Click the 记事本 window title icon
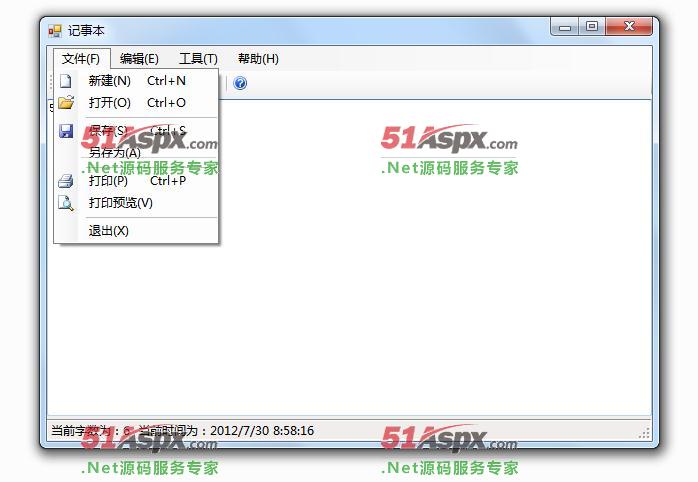Viewport: 698px width, 482px height. point(55,31)
